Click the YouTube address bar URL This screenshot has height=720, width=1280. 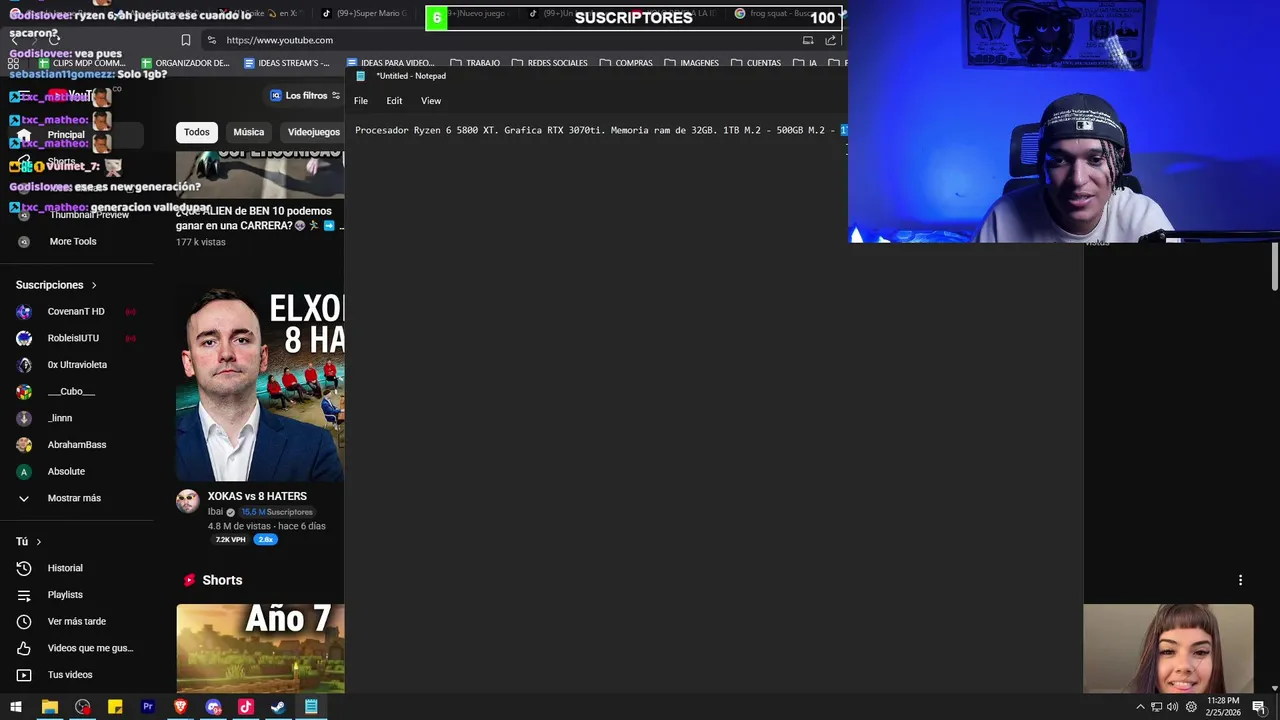coord(279,40)
